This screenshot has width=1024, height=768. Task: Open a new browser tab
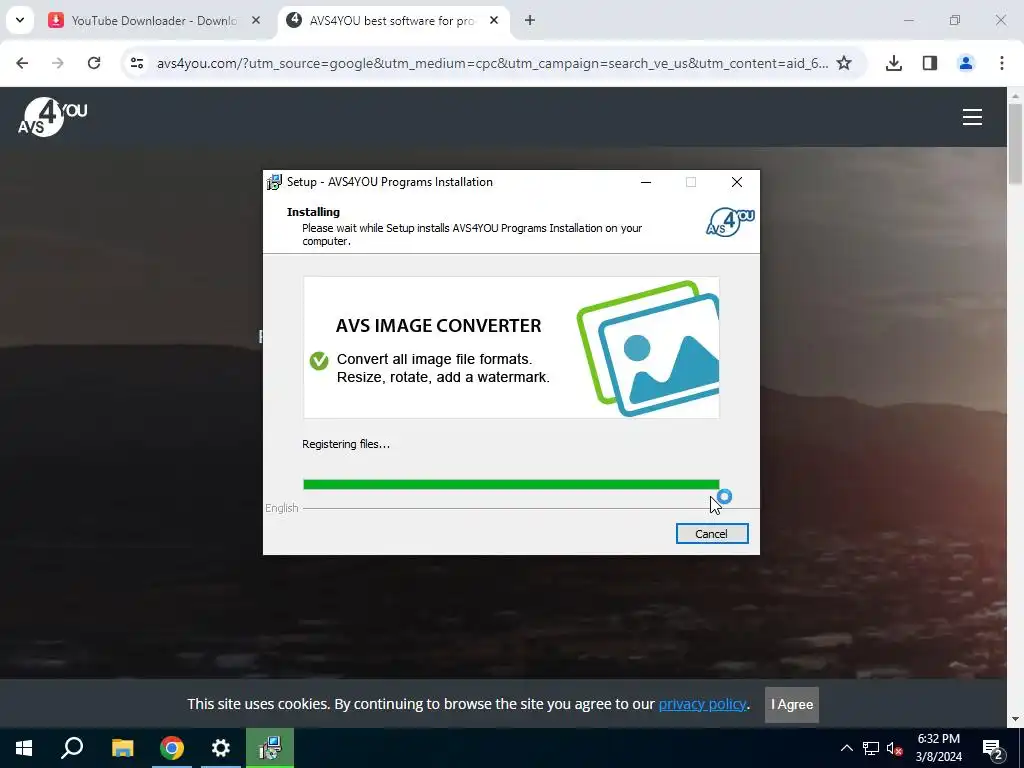(530, 20)
